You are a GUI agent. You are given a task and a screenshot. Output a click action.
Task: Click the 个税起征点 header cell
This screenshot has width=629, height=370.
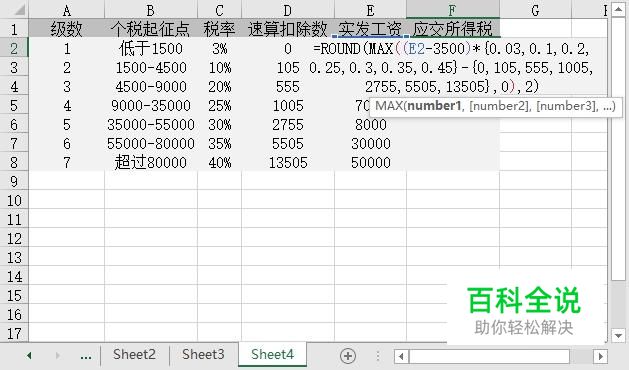tap(151, 29)
